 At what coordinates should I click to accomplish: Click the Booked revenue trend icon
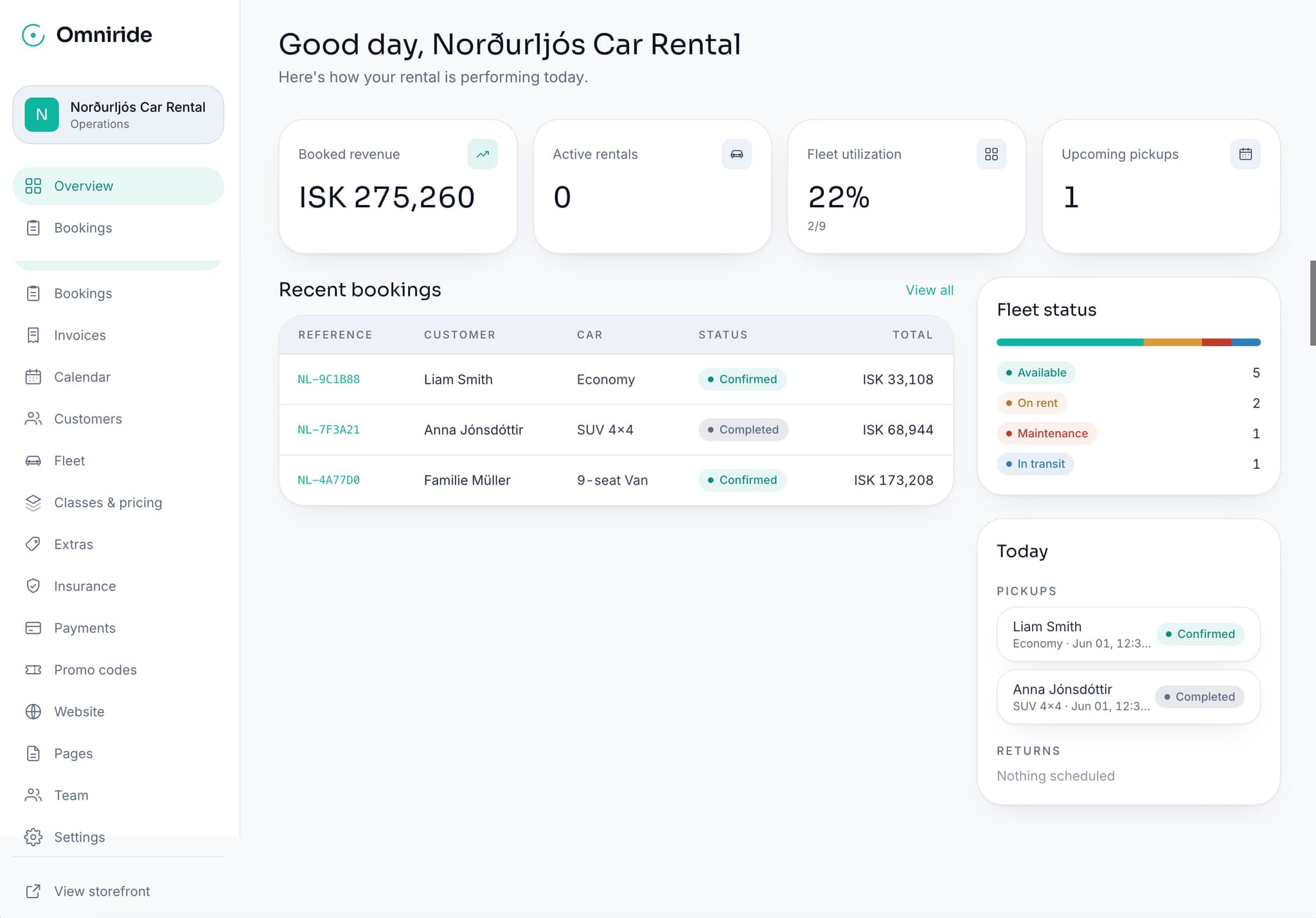[483, 154]
